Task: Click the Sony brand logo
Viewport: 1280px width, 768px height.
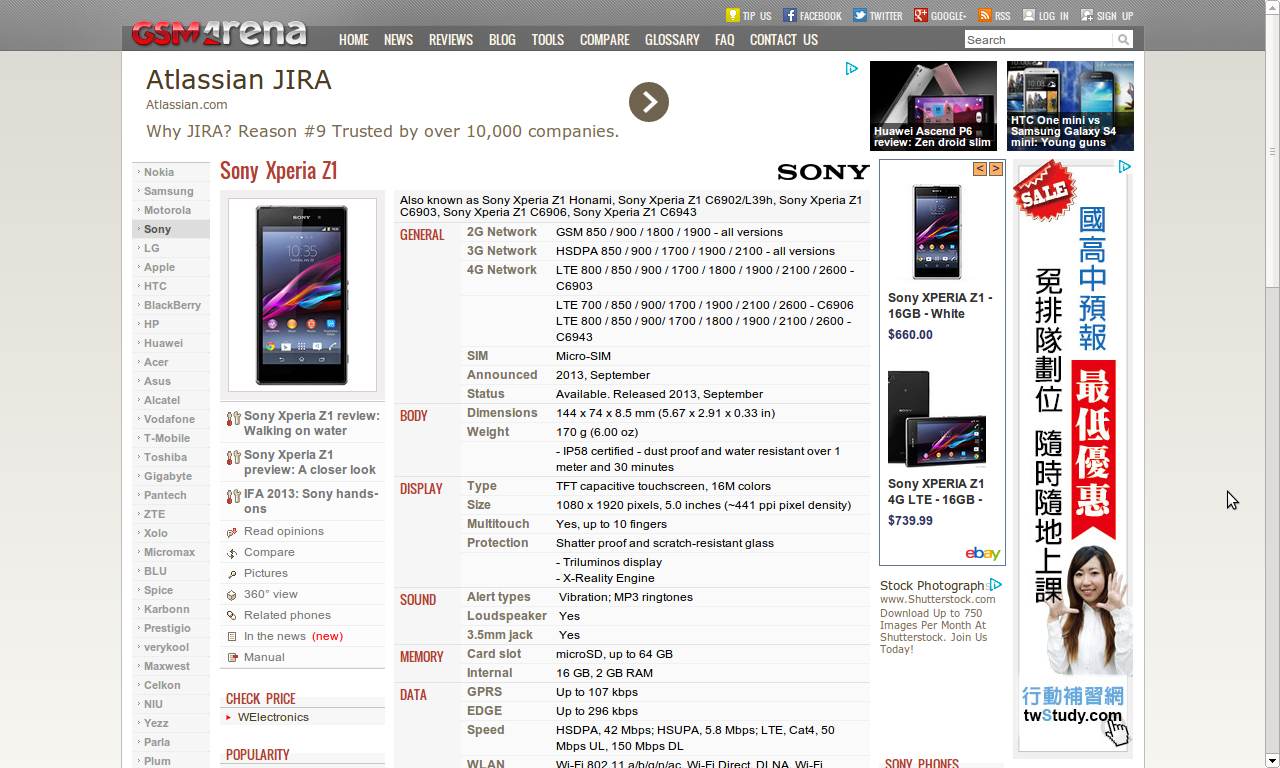Action: point(823,172)
